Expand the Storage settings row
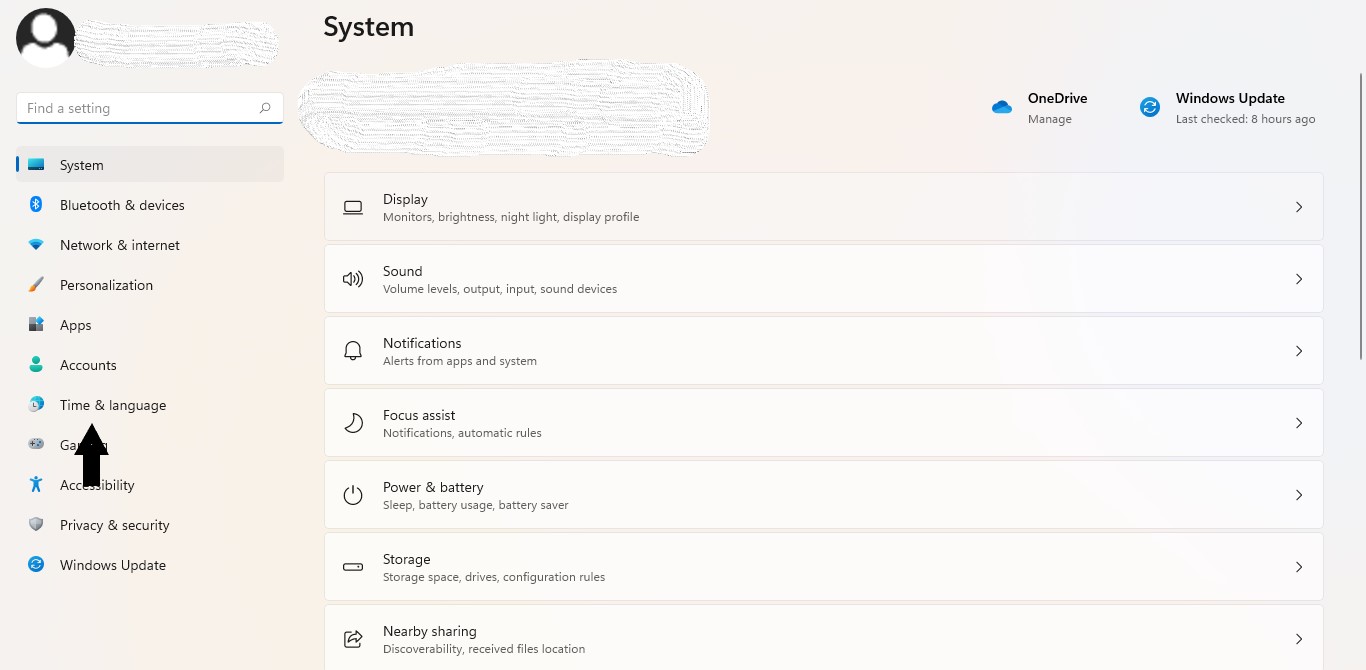The width and height of the screenshot is (1366, 670). [1299, 566]
